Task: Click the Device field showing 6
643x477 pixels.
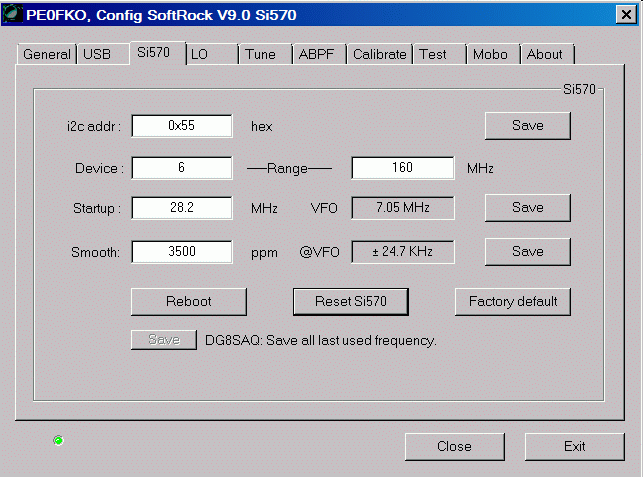Action: [x=182, y=168]
